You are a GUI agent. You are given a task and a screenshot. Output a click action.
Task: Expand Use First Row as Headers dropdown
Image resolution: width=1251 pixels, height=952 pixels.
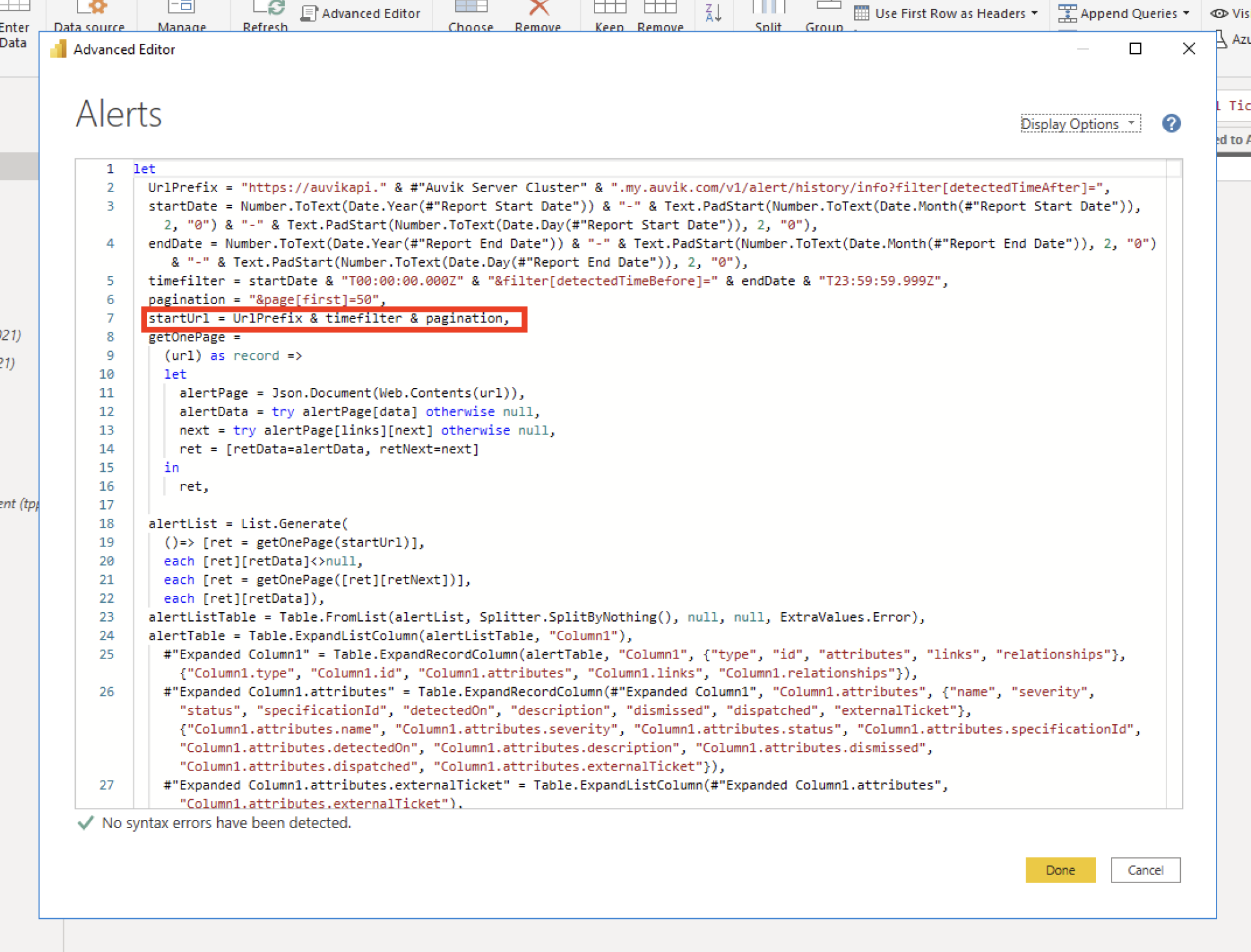tap(1034, 13)
